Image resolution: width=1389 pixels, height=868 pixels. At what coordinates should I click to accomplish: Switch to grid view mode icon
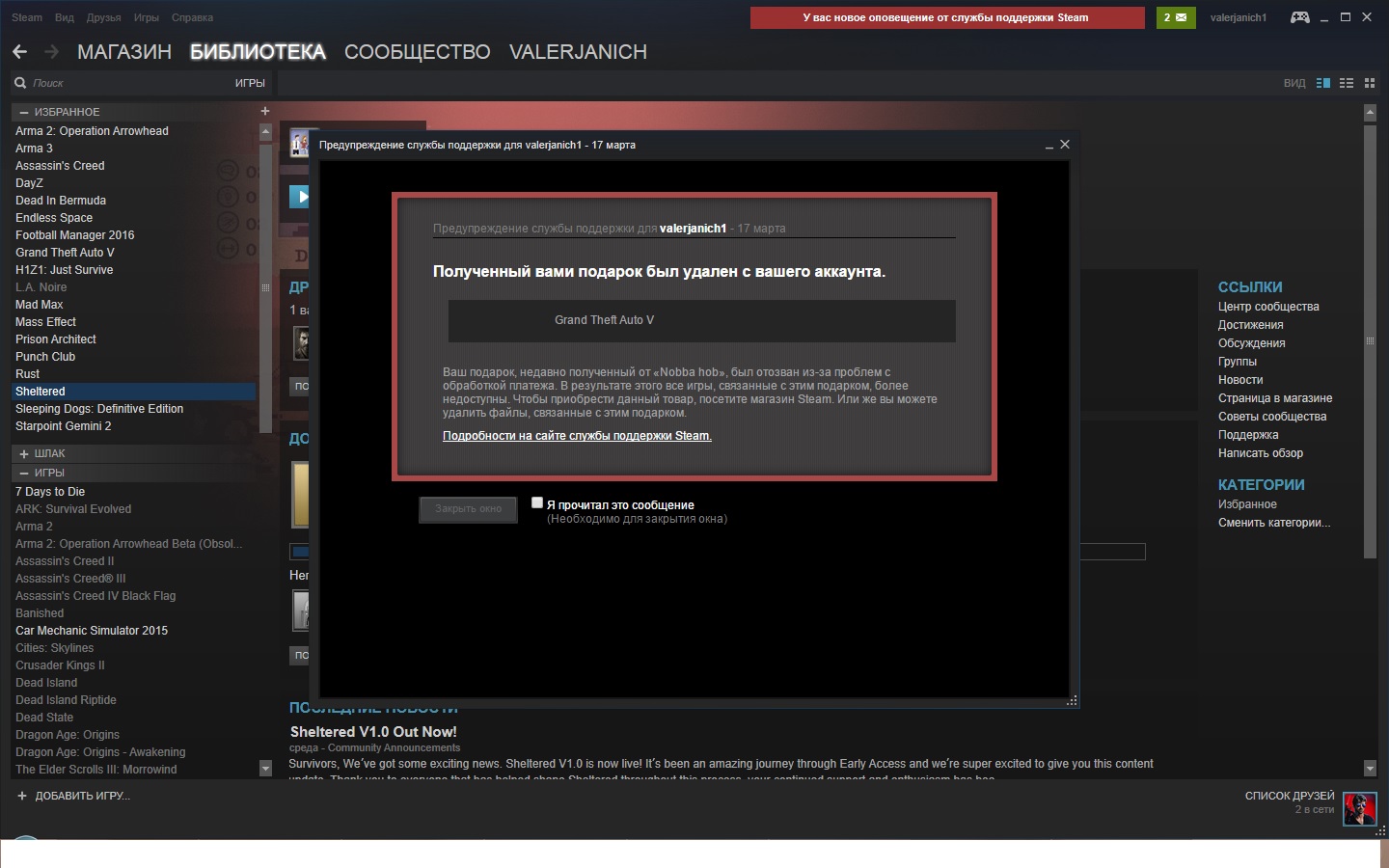(1370, 83)
